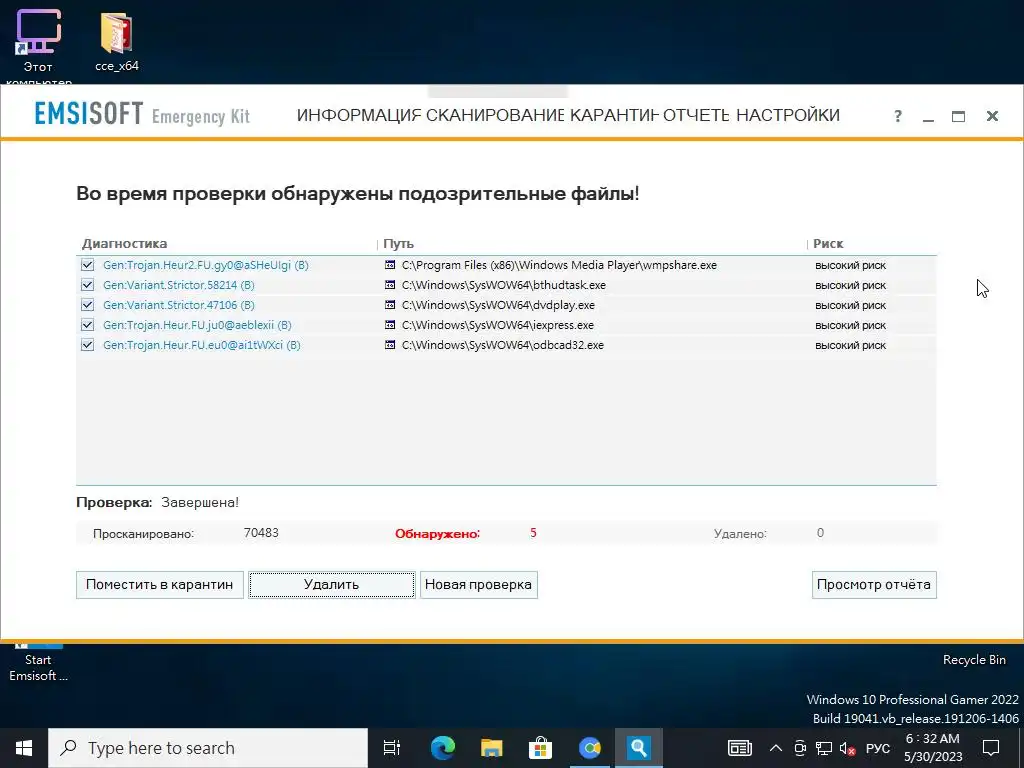Sort by the Путь column header
Image resolution: width=1024 pixels, height=768 pixels.
coord(398,244)
